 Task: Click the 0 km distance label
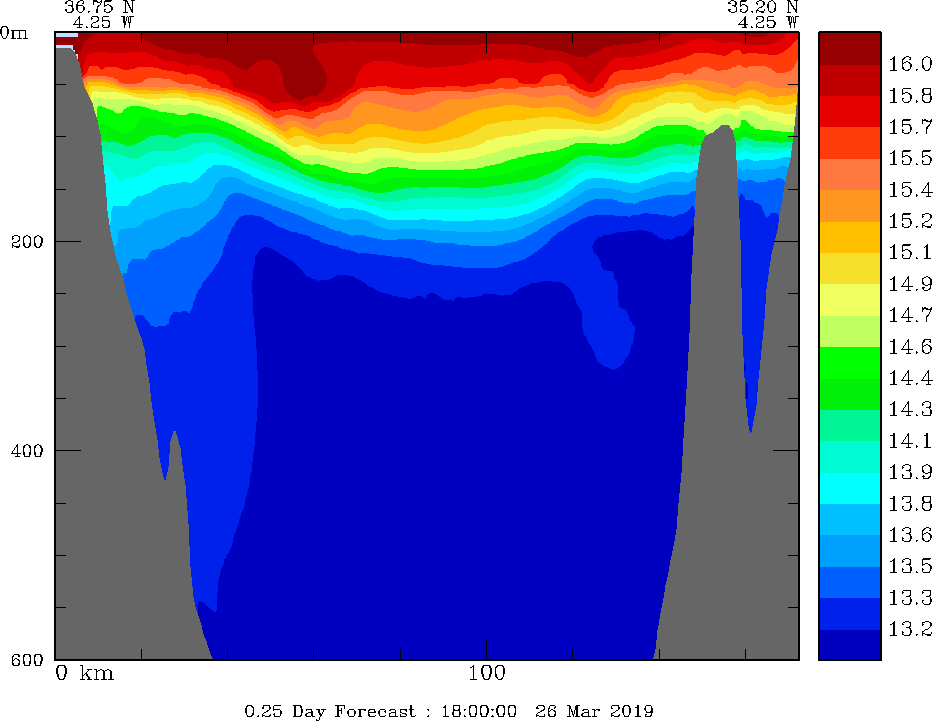click(84, 673)
